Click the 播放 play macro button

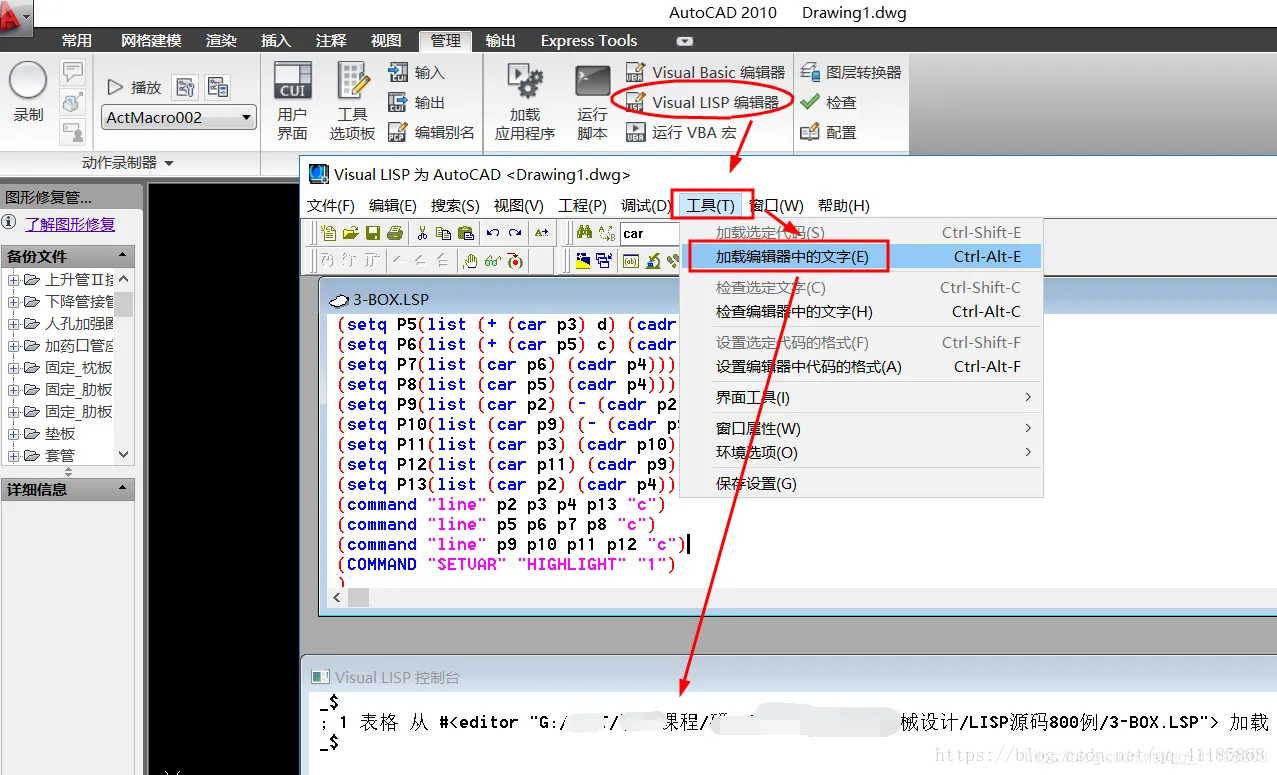(134, 87)
